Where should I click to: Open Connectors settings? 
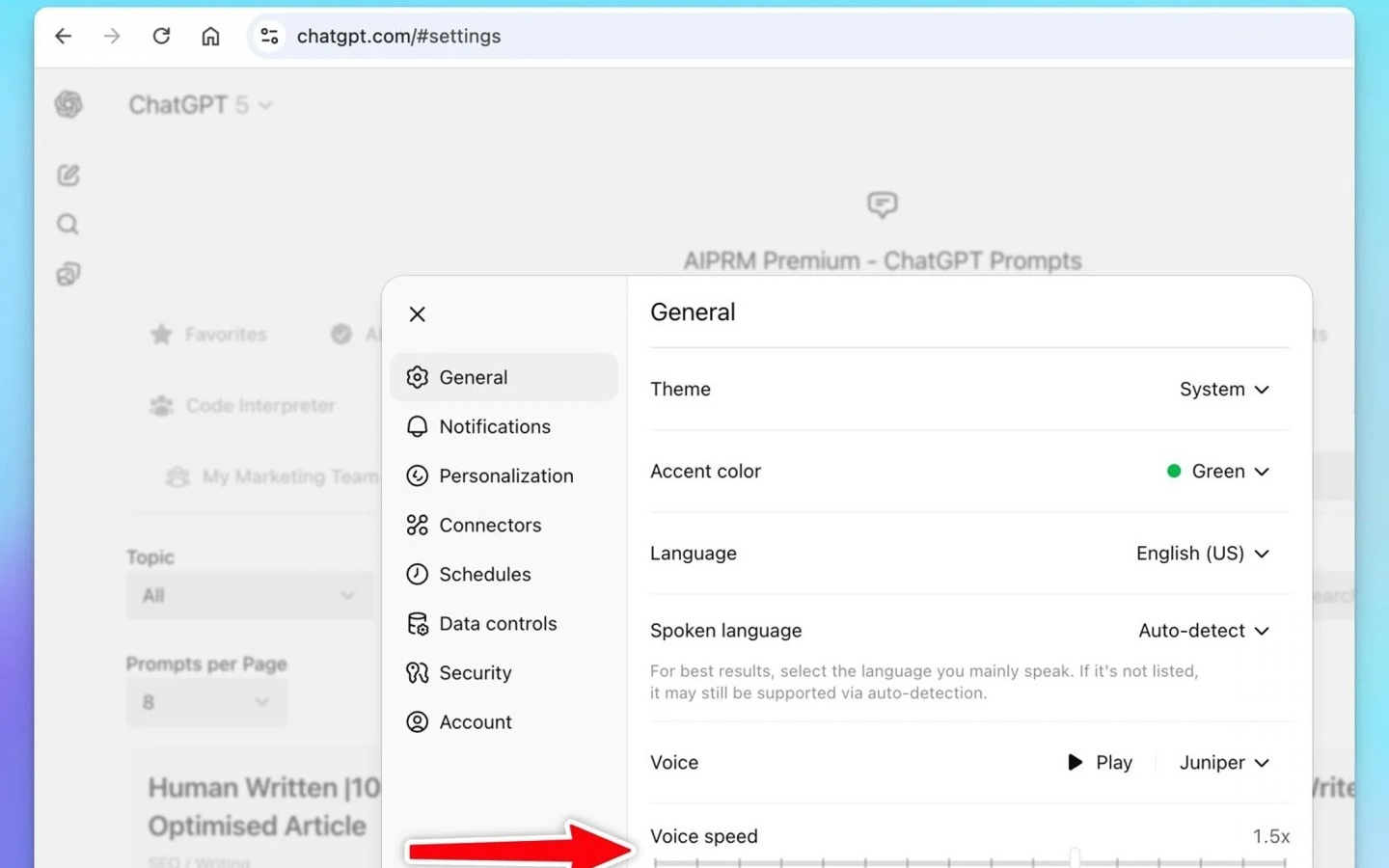pos(504,525)
